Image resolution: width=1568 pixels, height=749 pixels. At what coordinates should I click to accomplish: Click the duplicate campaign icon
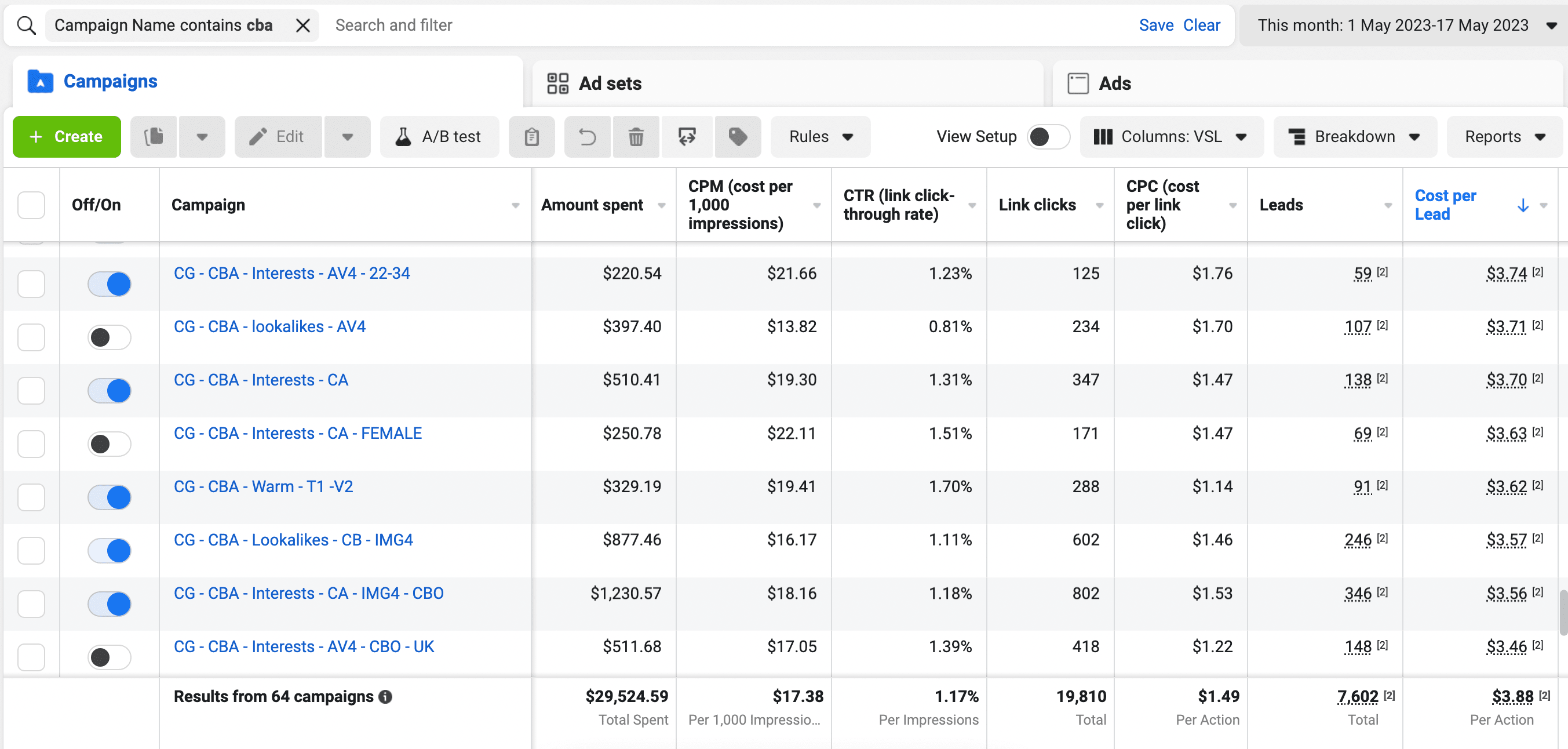[154, 136]
